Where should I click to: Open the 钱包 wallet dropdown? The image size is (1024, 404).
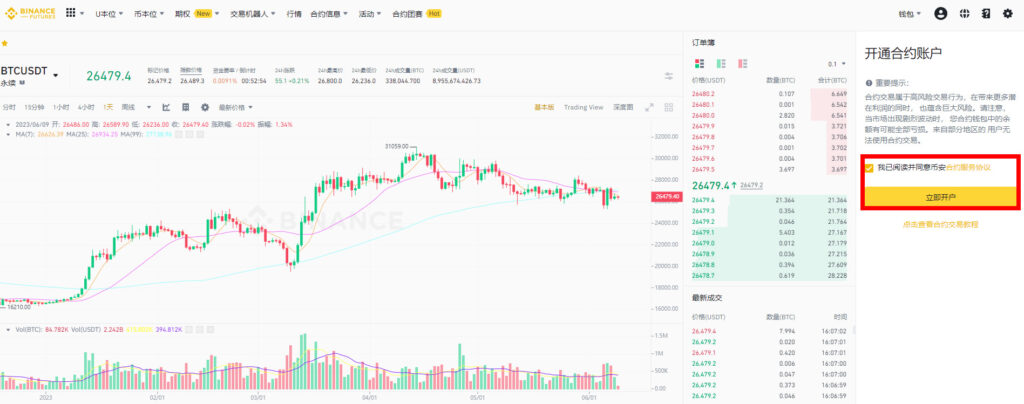click(909, 14)
